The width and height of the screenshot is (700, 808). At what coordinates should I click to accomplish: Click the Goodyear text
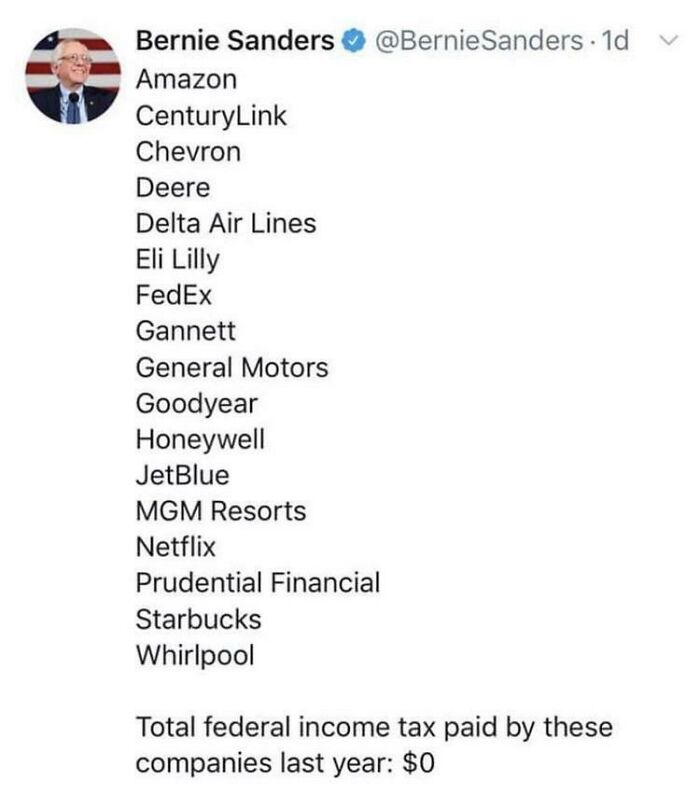pos(197,404)
